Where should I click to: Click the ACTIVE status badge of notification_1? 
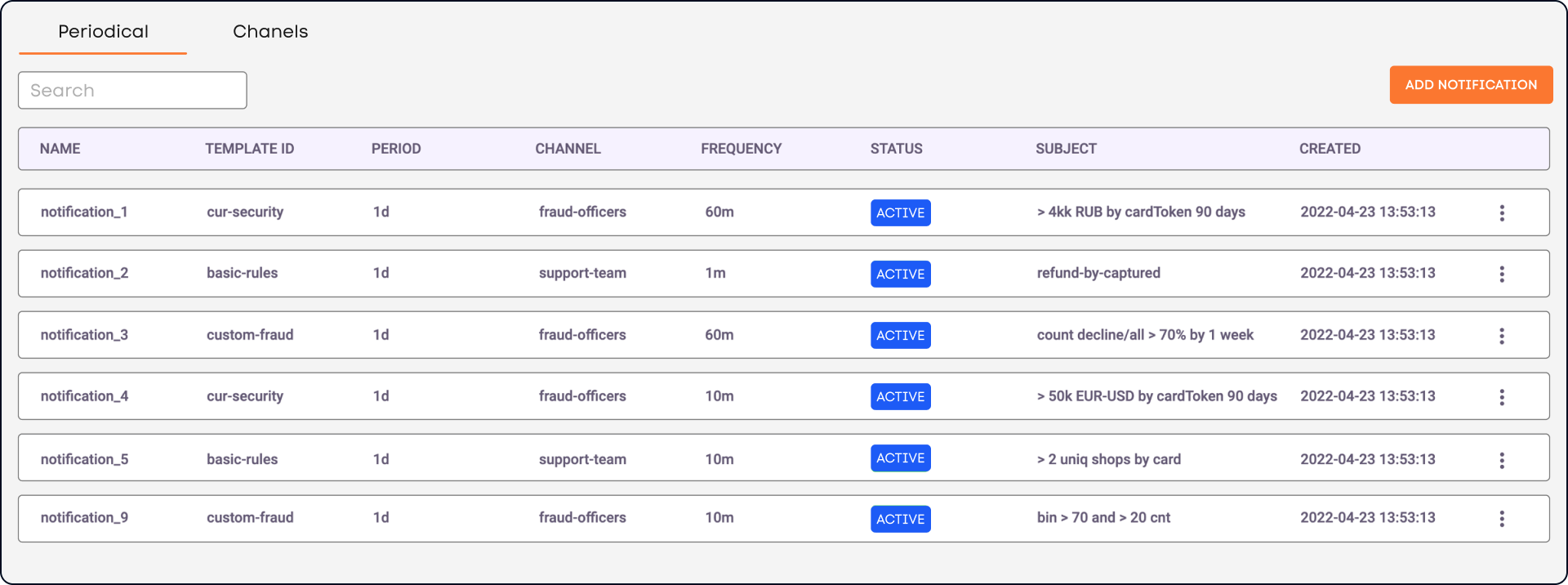pyautogui.click(x=900, y=213)
